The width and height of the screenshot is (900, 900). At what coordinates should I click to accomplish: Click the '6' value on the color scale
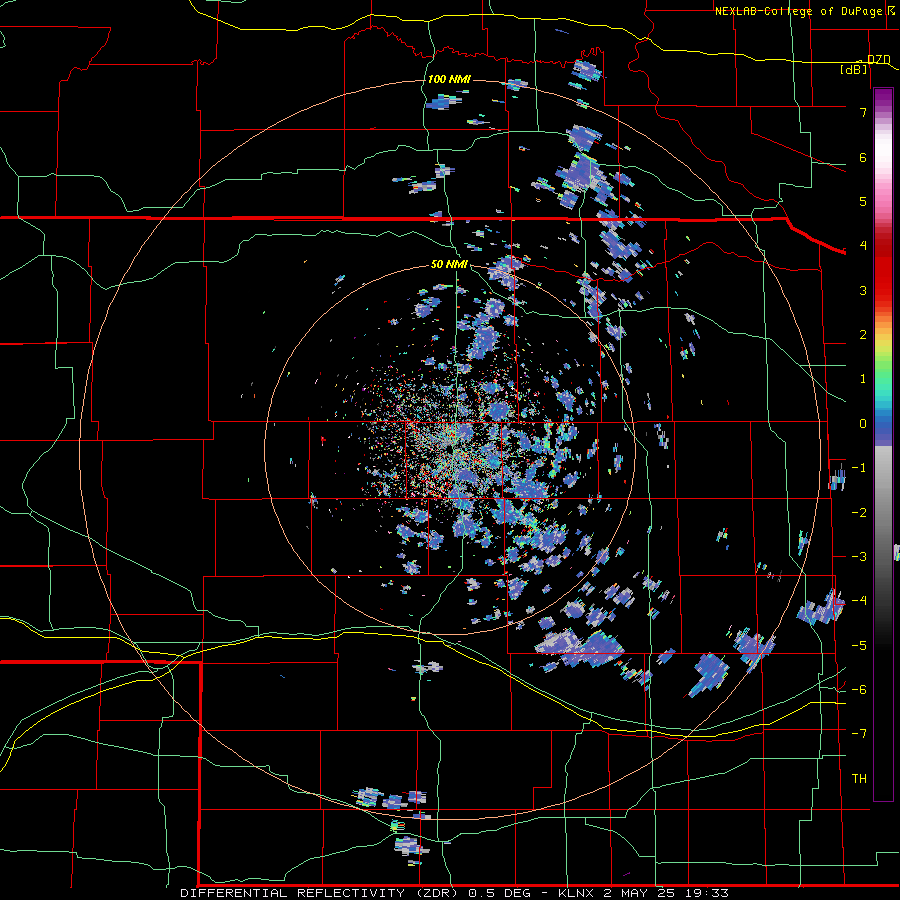tap(863, 157)
